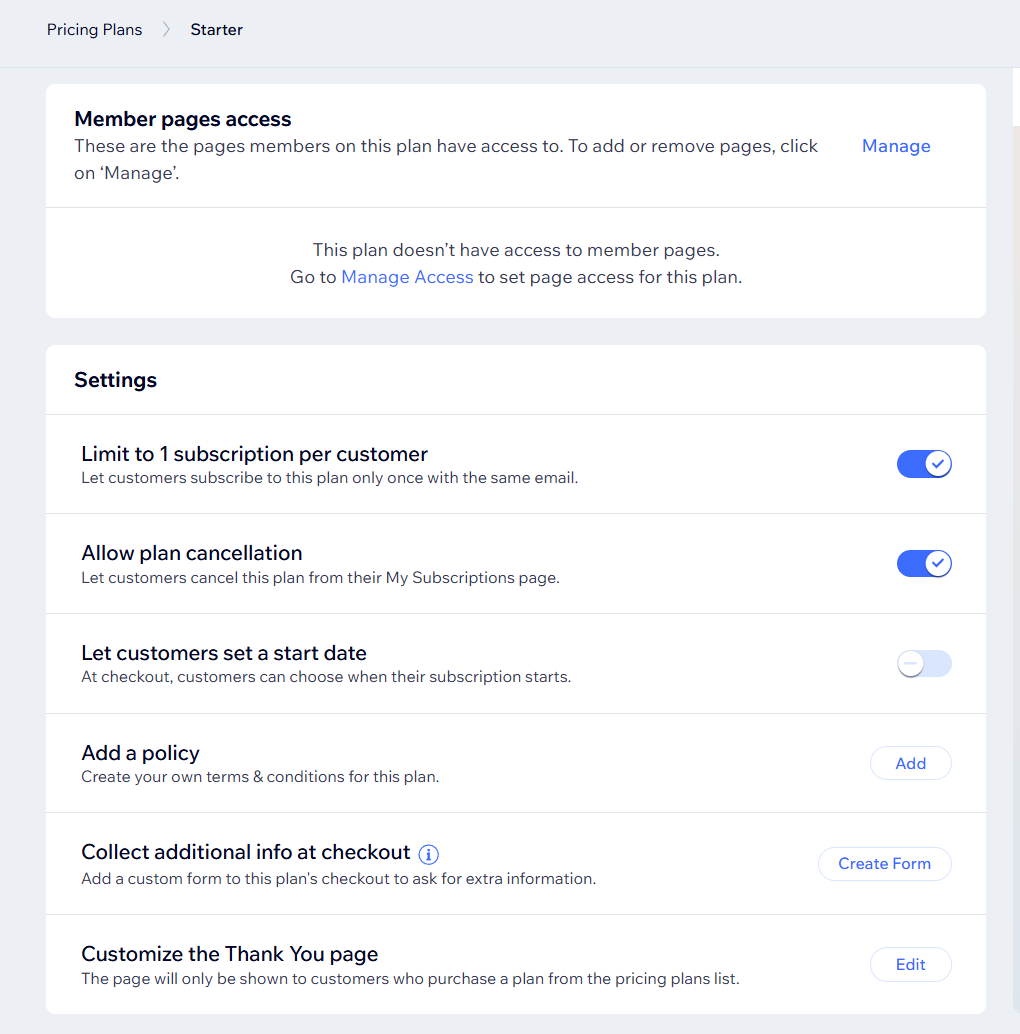Click the Allow plan cancellation title
Viewport: 1020px width, 1034px height.
[192, 553]
